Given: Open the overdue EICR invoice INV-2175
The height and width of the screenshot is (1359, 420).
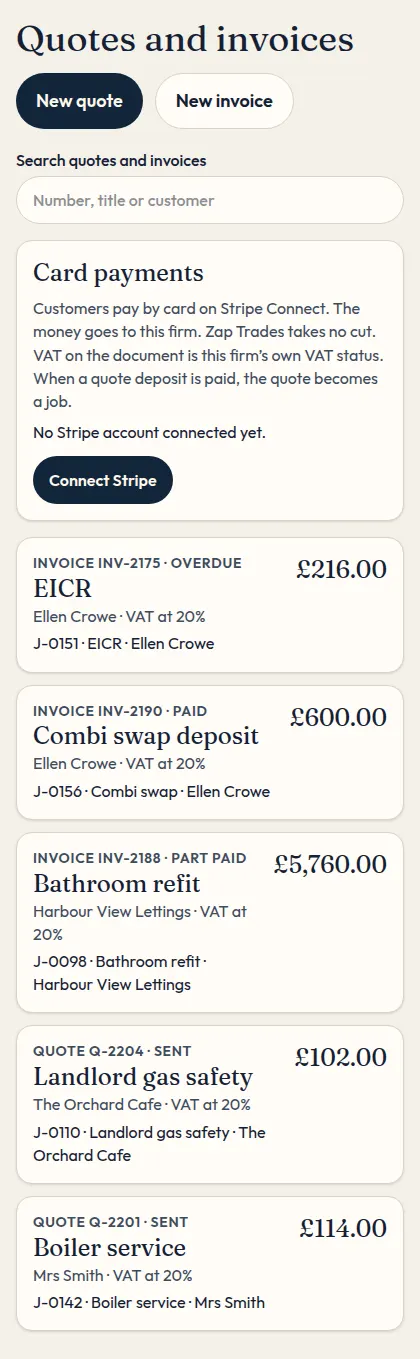Looking at the screenshot, I should tap(210, 605).
